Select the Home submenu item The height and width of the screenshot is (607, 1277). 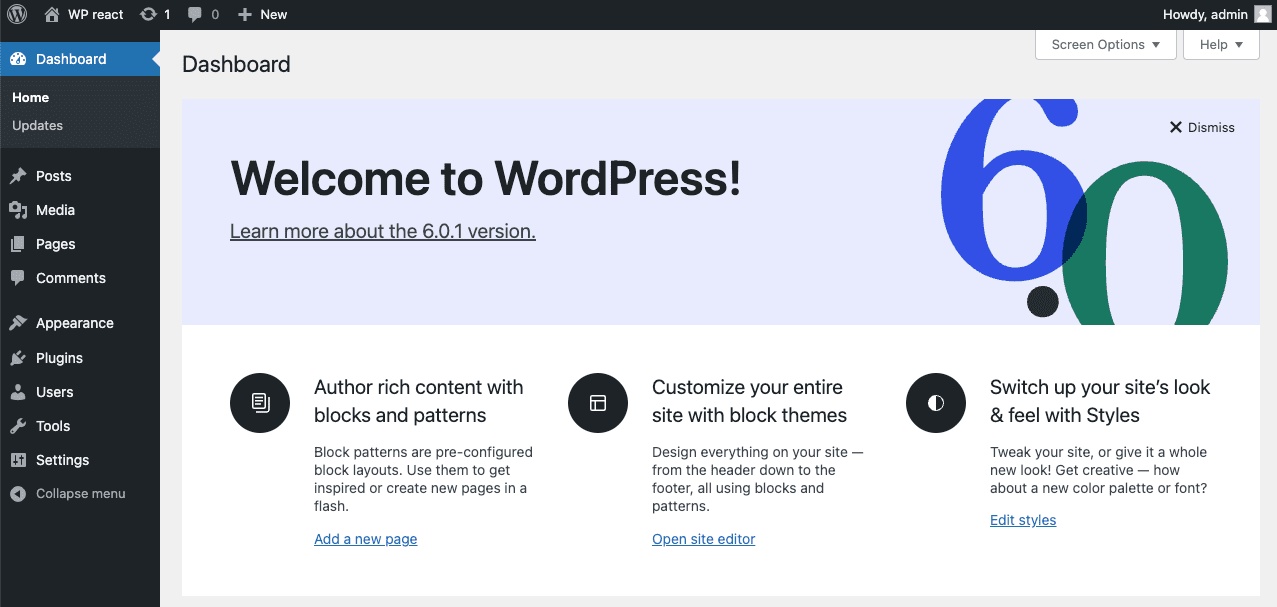pyautogui.click(x=30, y=97)
